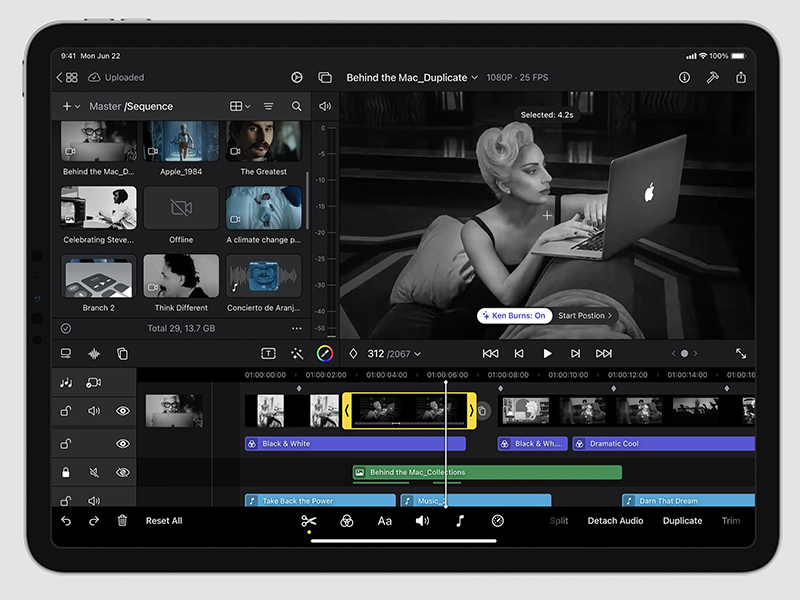
Task: Open the projects grid icon
Action: coord(72,78)
